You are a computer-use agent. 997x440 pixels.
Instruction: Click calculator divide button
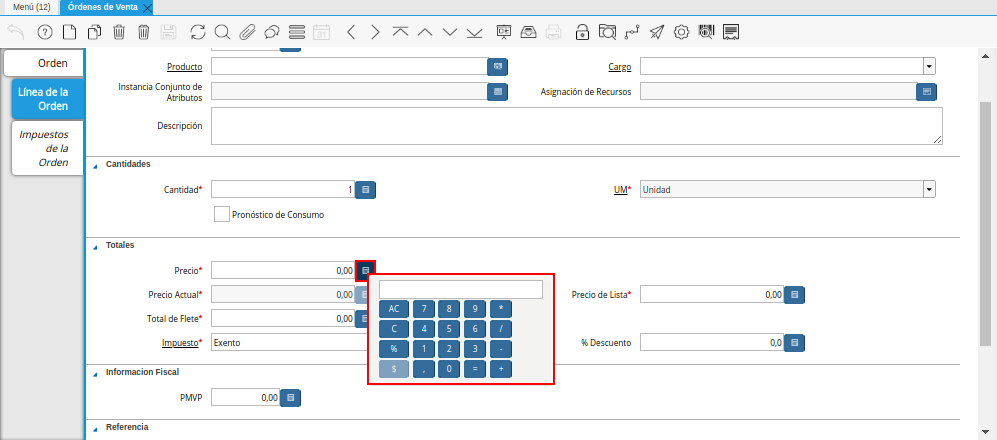(x=501, y=329)
